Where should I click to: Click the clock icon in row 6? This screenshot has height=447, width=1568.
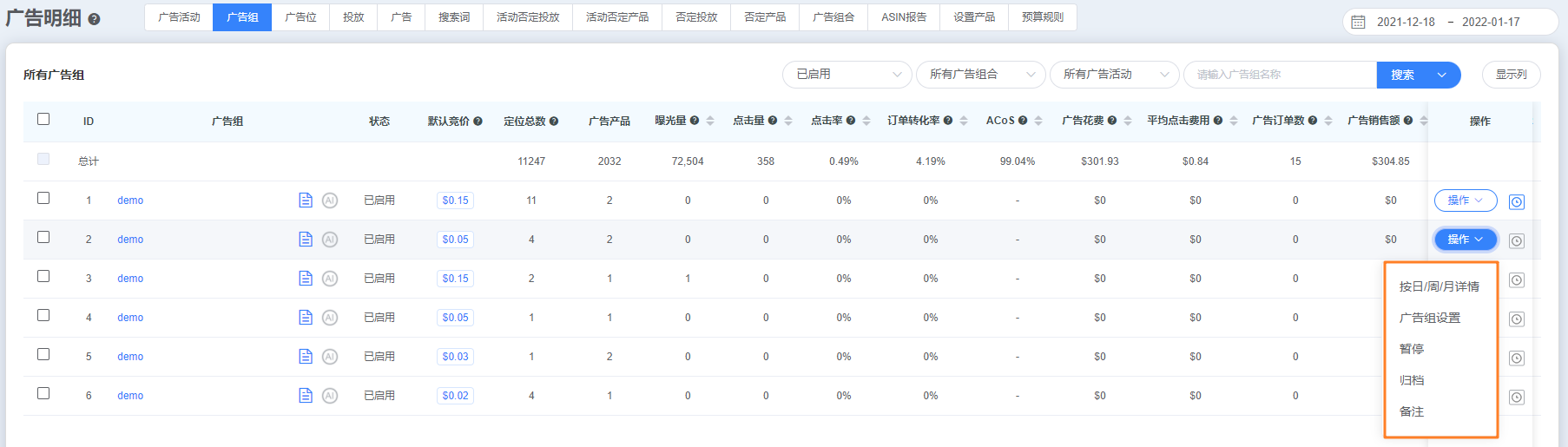pos(1517,398)
